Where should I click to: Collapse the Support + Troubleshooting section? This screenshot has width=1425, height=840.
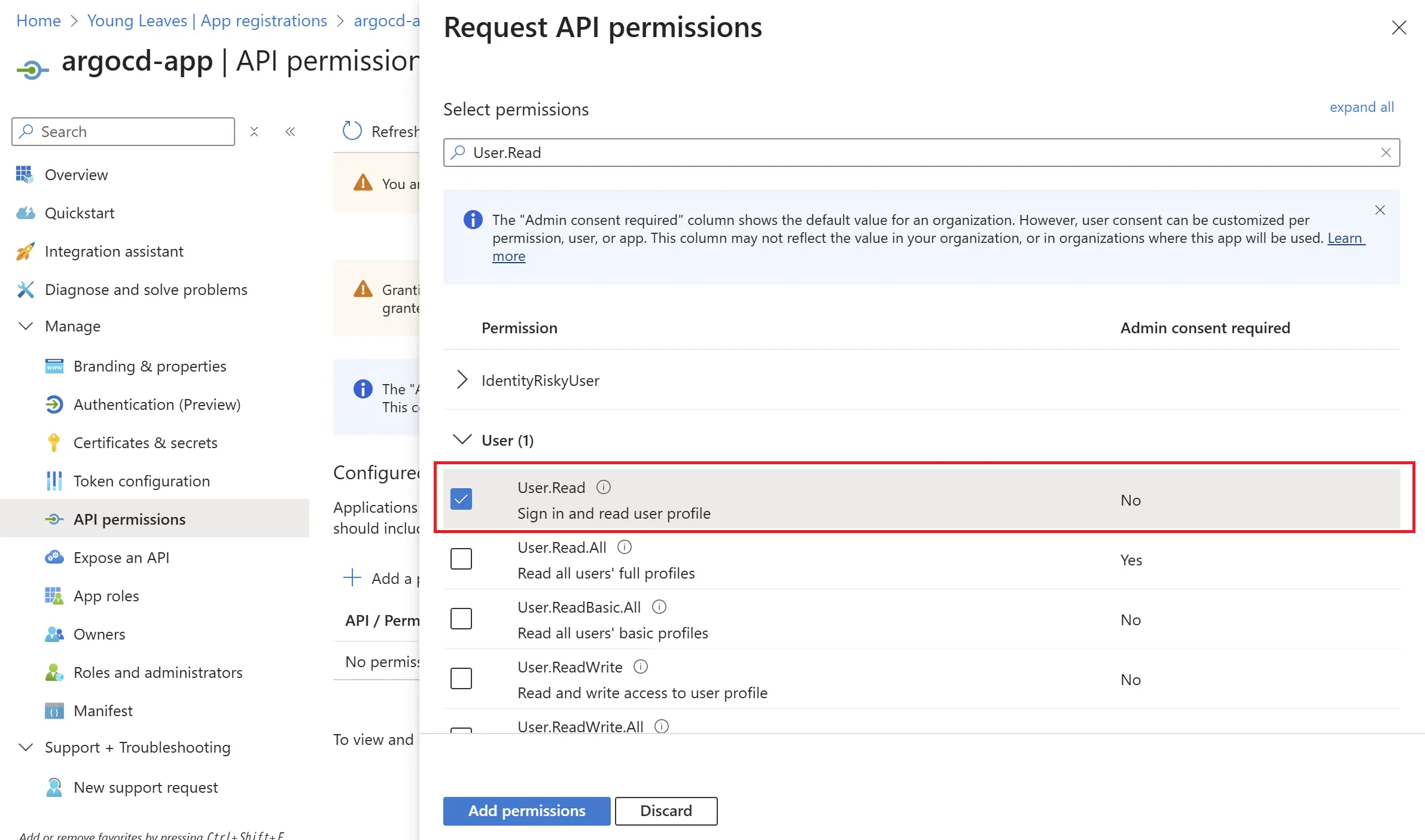(x=26, y=747)
